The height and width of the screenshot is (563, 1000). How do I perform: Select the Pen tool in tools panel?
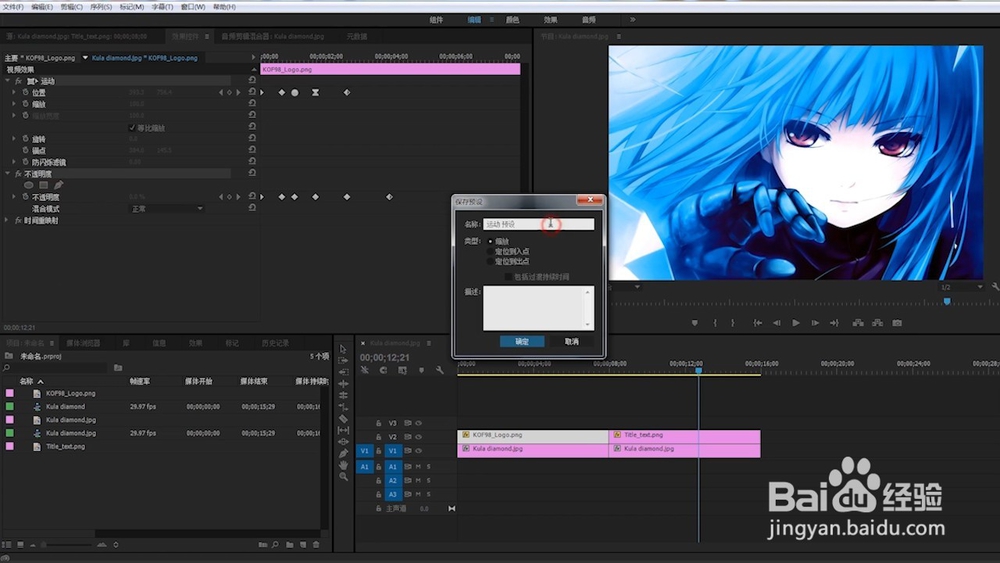pyautogui.click(x=343, y=453)
